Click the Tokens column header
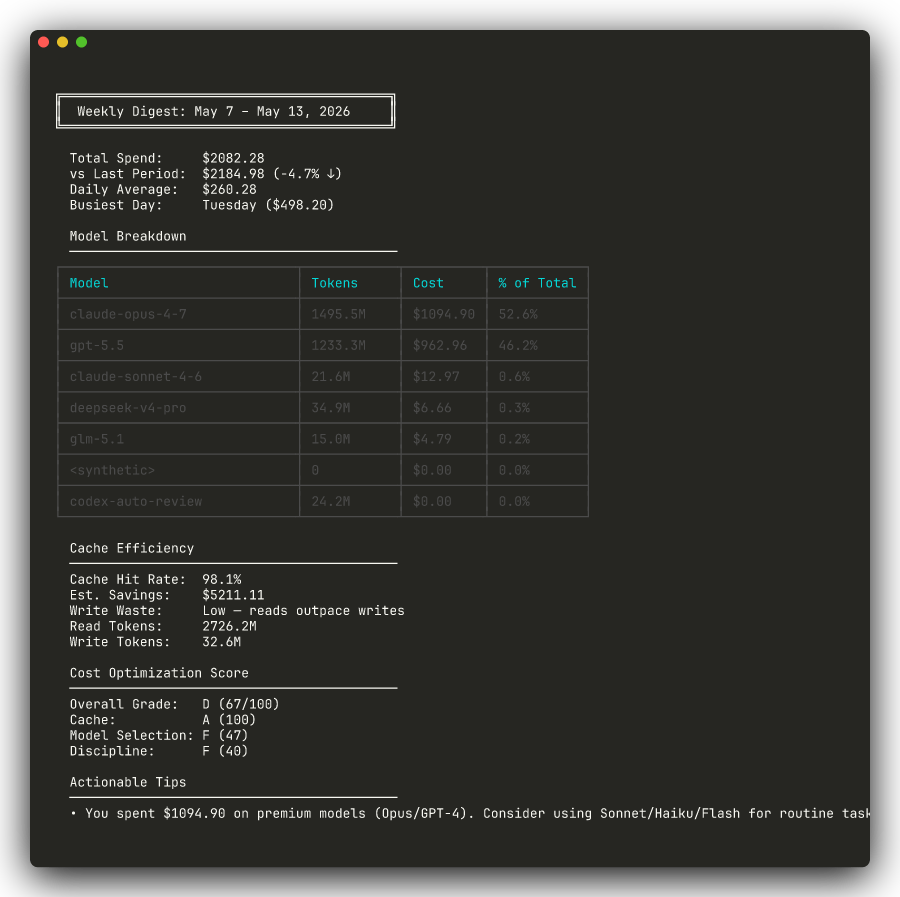 (x=335, y=283)
